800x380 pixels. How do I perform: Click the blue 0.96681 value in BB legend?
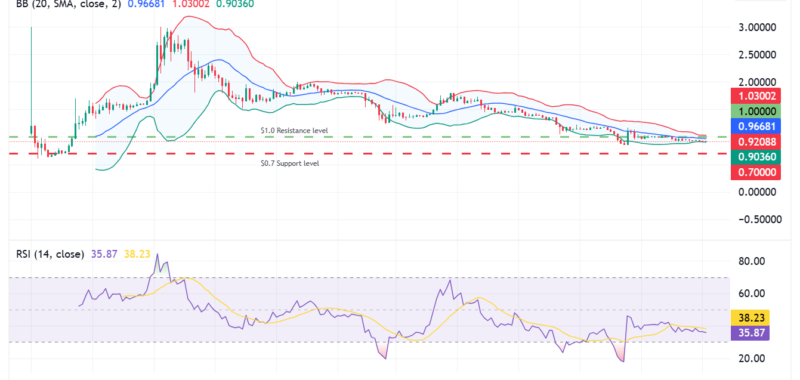point(146,4)
